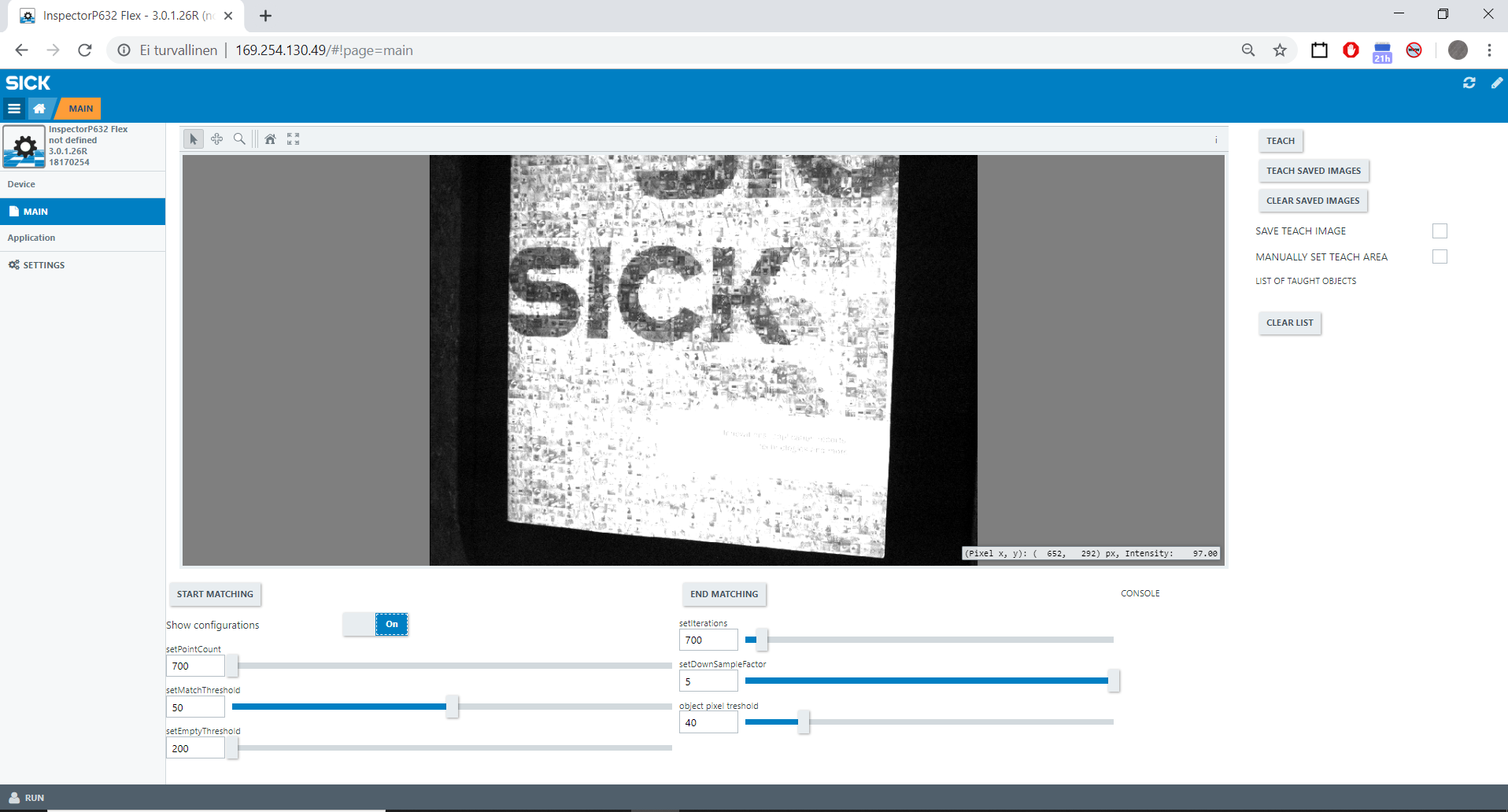This screenshot has height=812, width=1508.
Task: Click the setIterations value input field
Action: click(708, 640)
